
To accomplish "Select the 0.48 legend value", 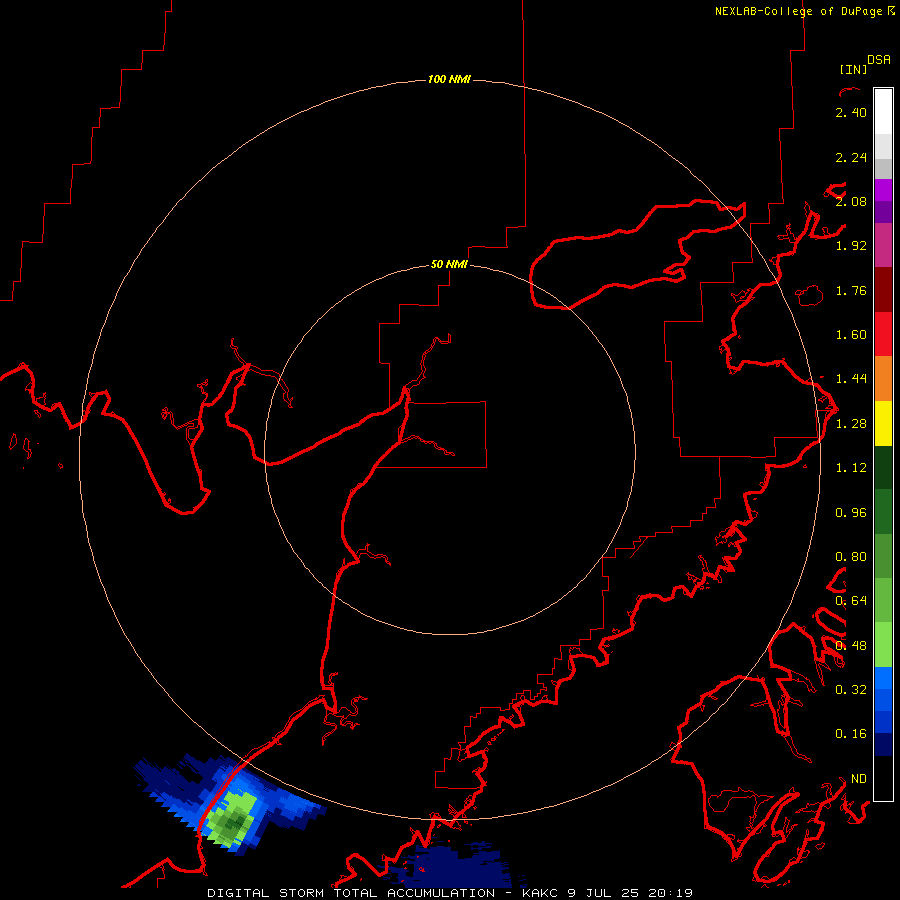I will [851, 646].
